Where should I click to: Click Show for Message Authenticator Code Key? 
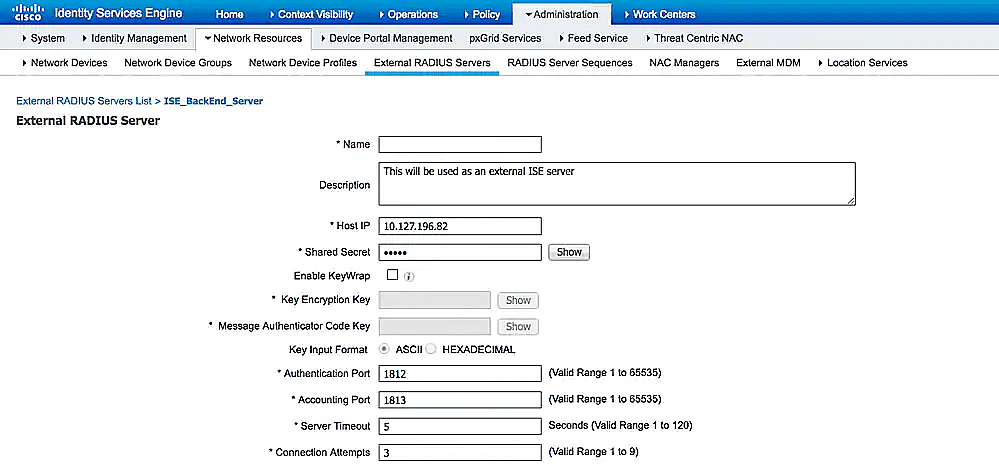tap(518, 326)
